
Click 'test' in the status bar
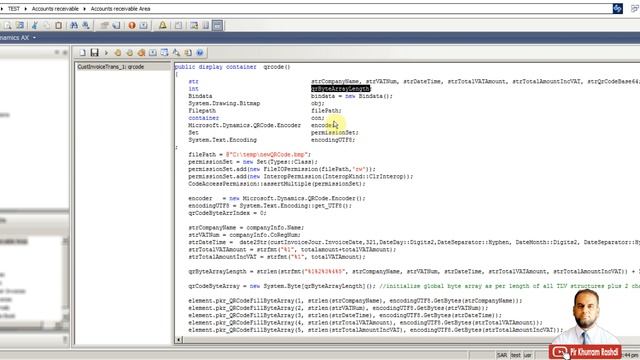516,355
